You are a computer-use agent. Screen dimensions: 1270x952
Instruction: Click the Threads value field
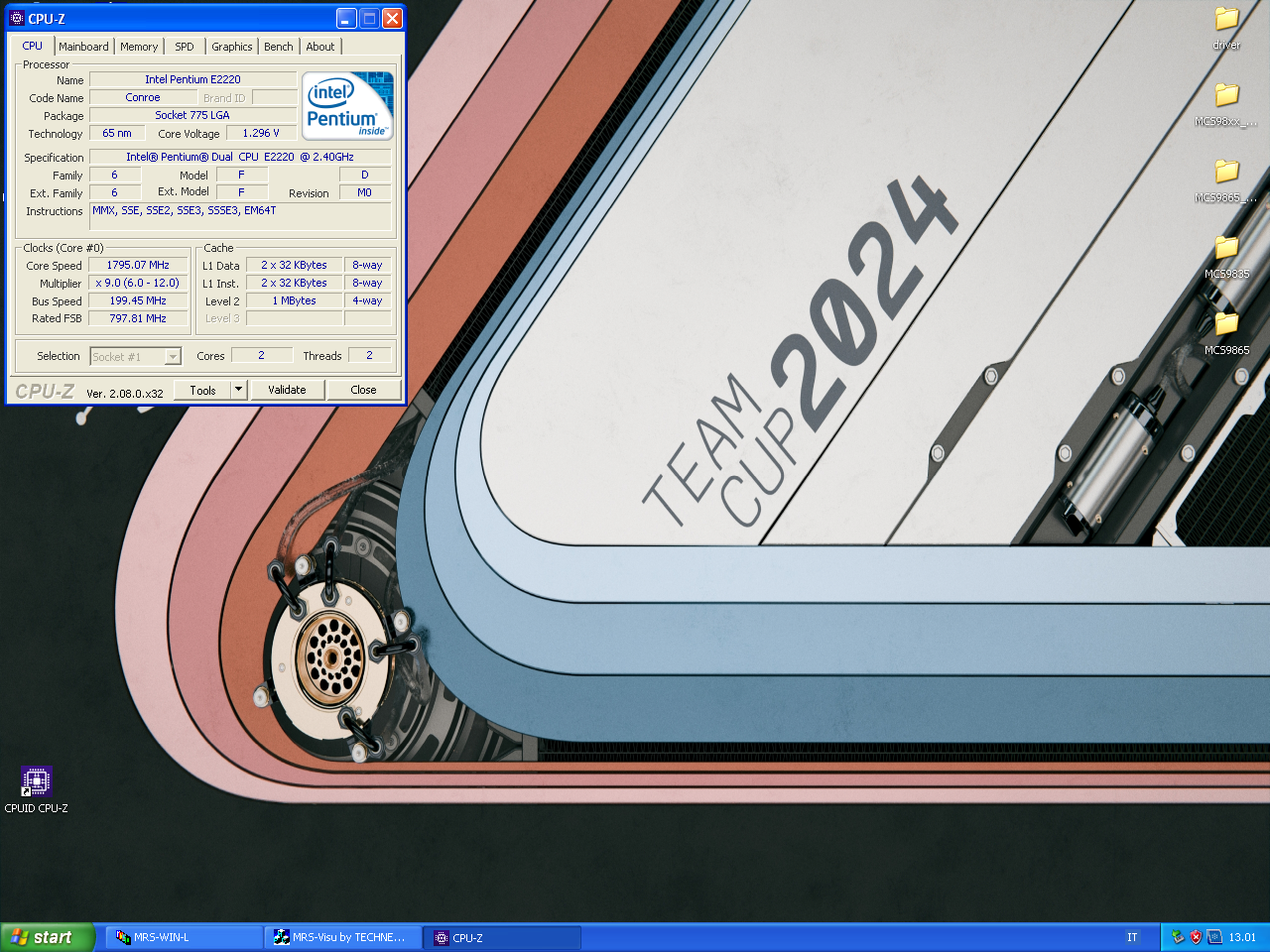(x=369, y=355)
